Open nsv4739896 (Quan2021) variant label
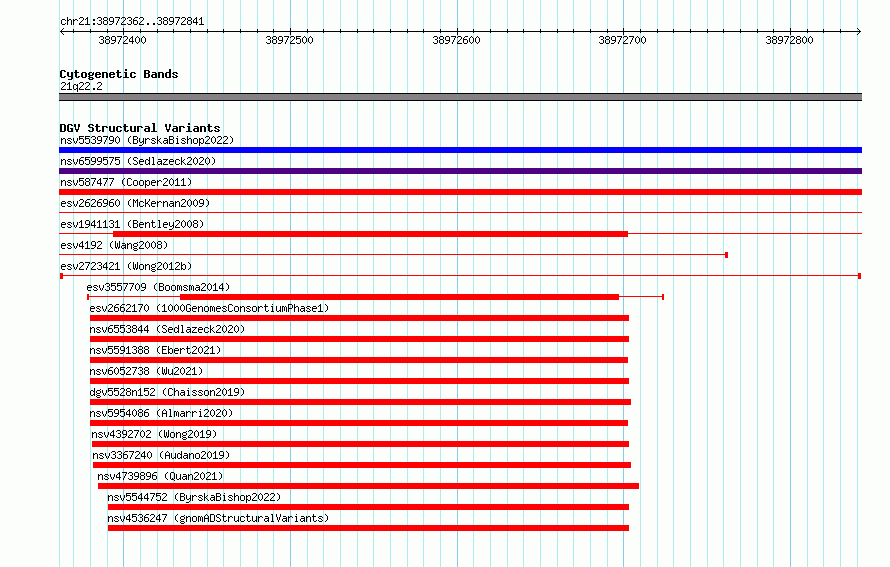 click(x=160, y=476)
